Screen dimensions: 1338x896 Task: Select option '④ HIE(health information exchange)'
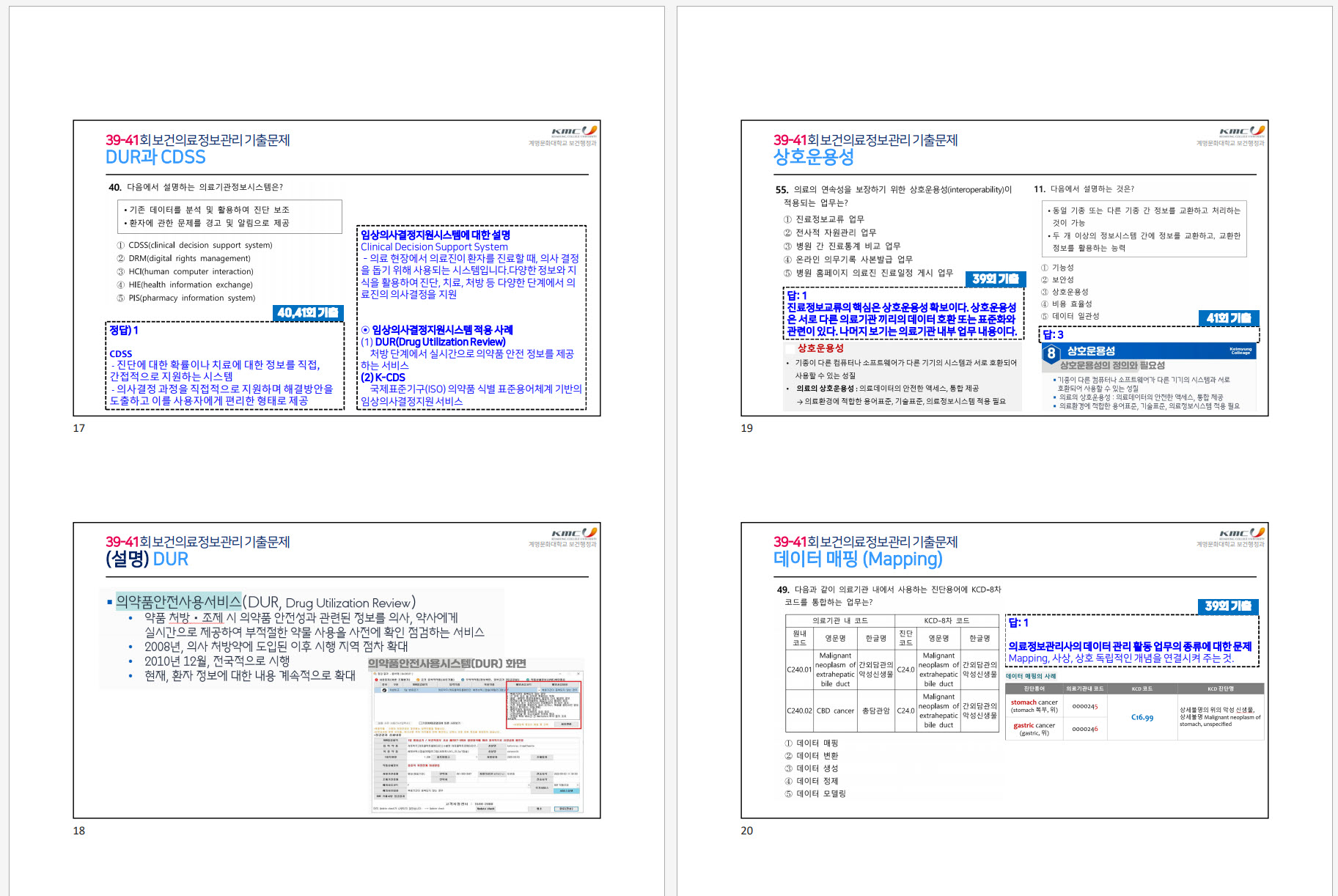click(x=185, y=284)
